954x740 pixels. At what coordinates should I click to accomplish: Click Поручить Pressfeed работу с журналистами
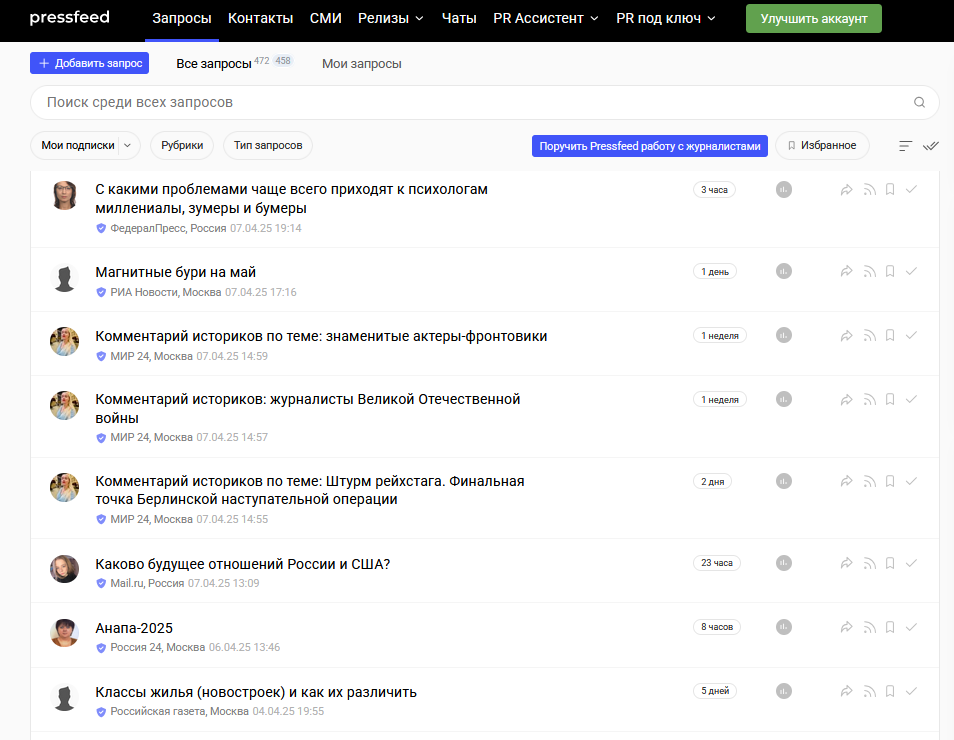[650, 146]
